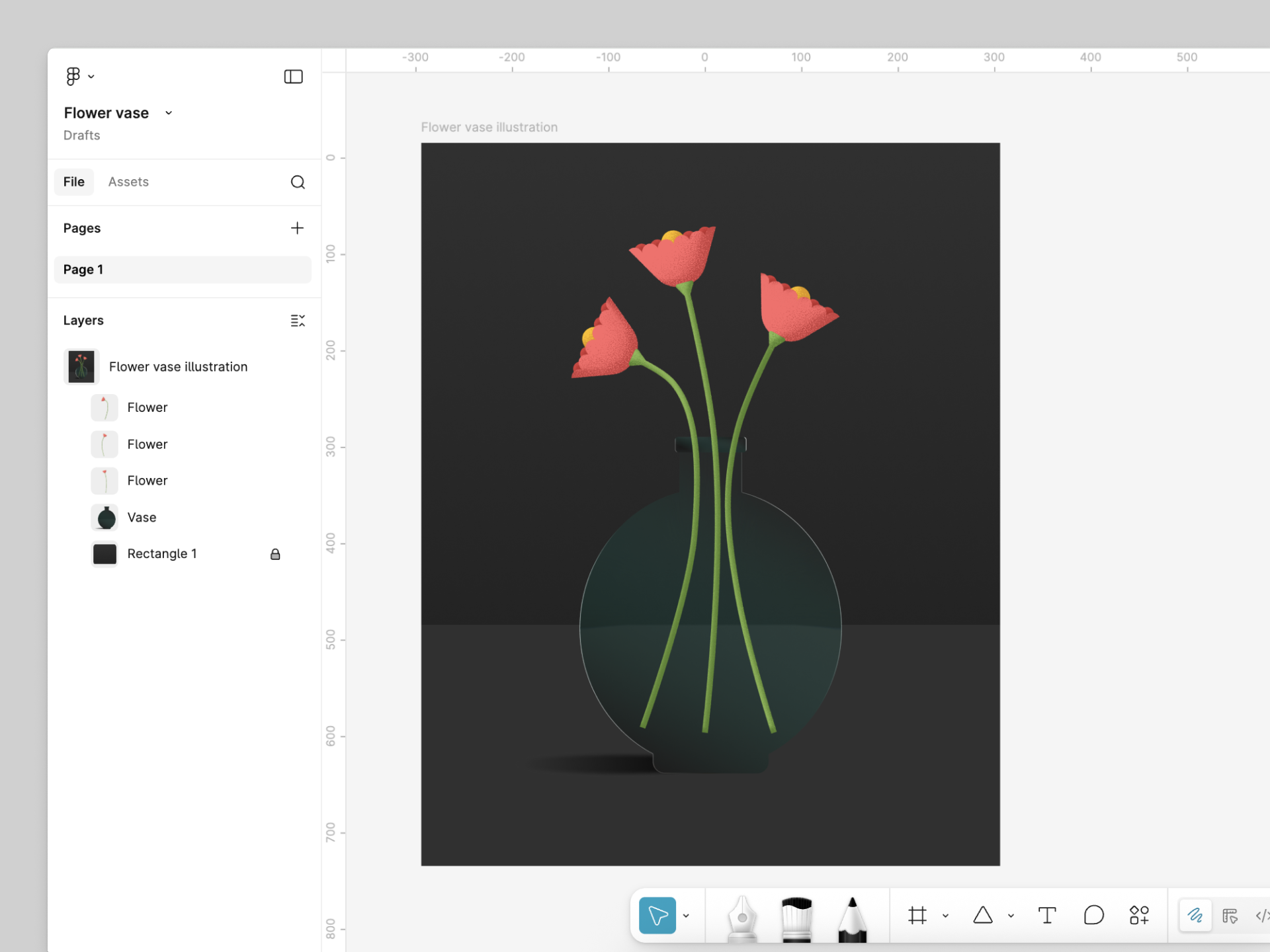Collapse all layers using the Layers list icon

(297, 320)
